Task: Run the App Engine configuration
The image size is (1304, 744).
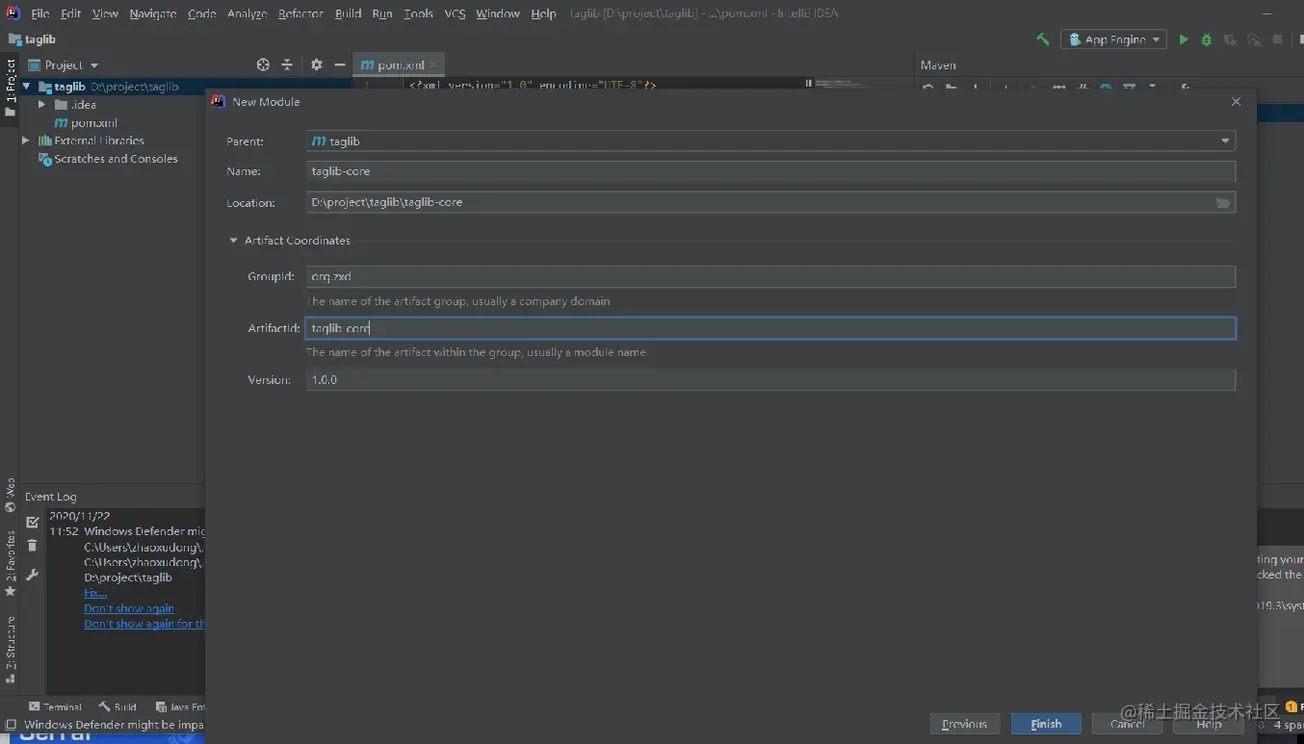Action: point(1183,39)
